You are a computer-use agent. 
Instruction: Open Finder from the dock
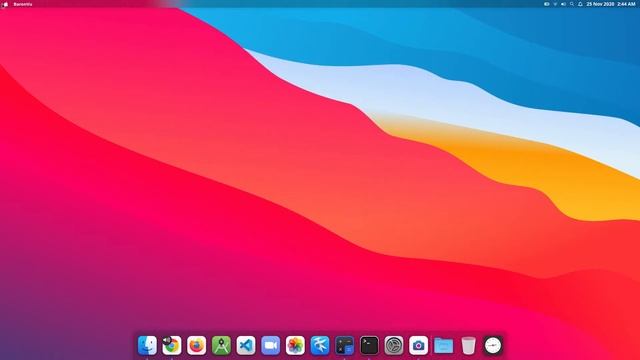147,346
